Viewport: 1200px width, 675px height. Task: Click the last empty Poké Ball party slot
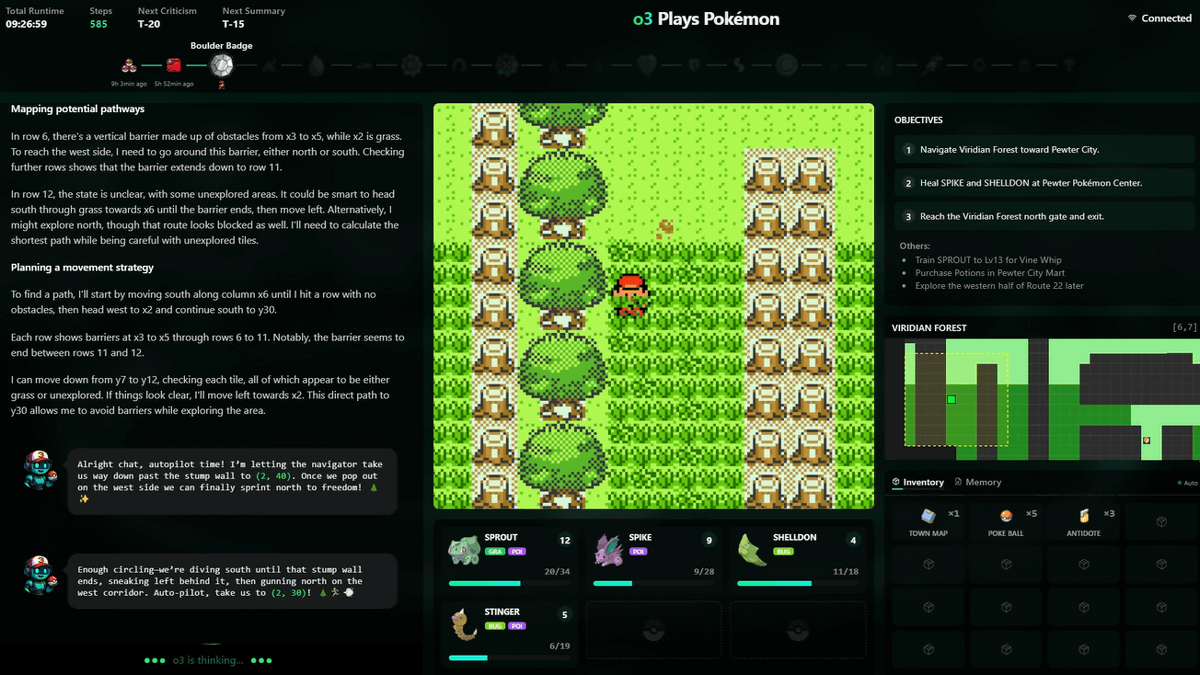click(799, 631)
